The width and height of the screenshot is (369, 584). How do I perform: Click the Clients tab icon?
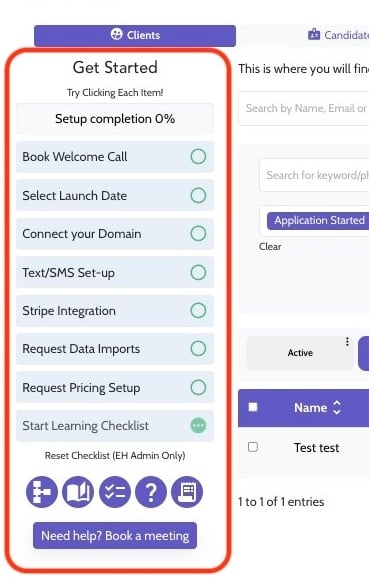(117, 34)
